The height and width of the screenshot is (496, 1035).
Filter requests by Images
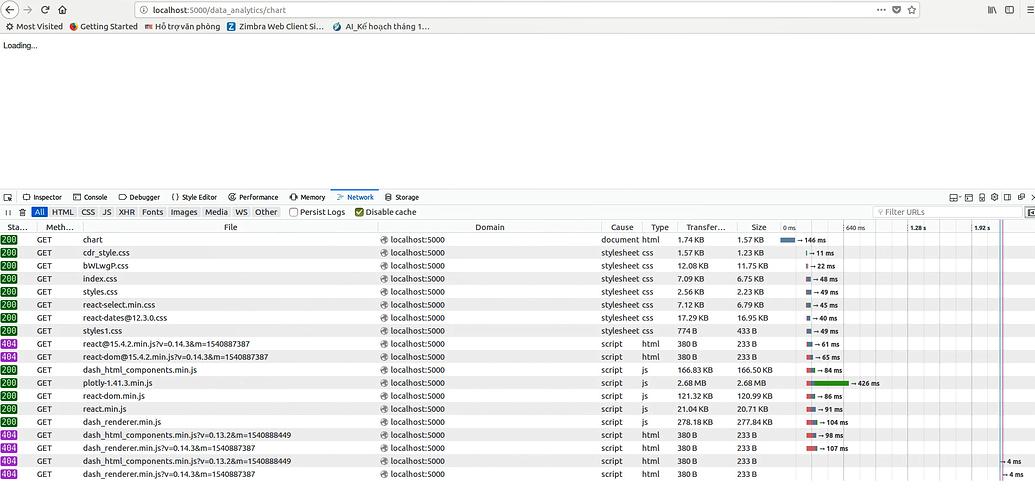click(x=184, y=213)
